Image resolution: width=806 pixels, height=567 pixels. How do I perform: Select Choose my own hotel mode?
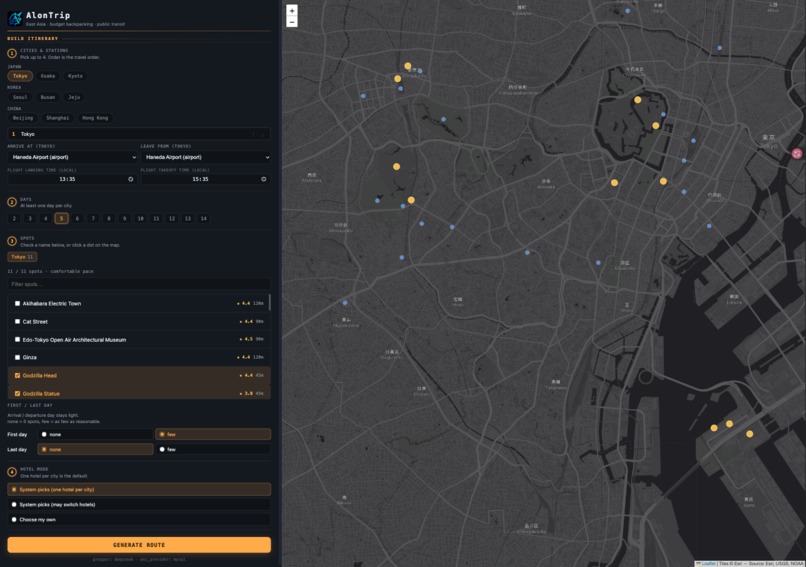[x=139, y=519]
